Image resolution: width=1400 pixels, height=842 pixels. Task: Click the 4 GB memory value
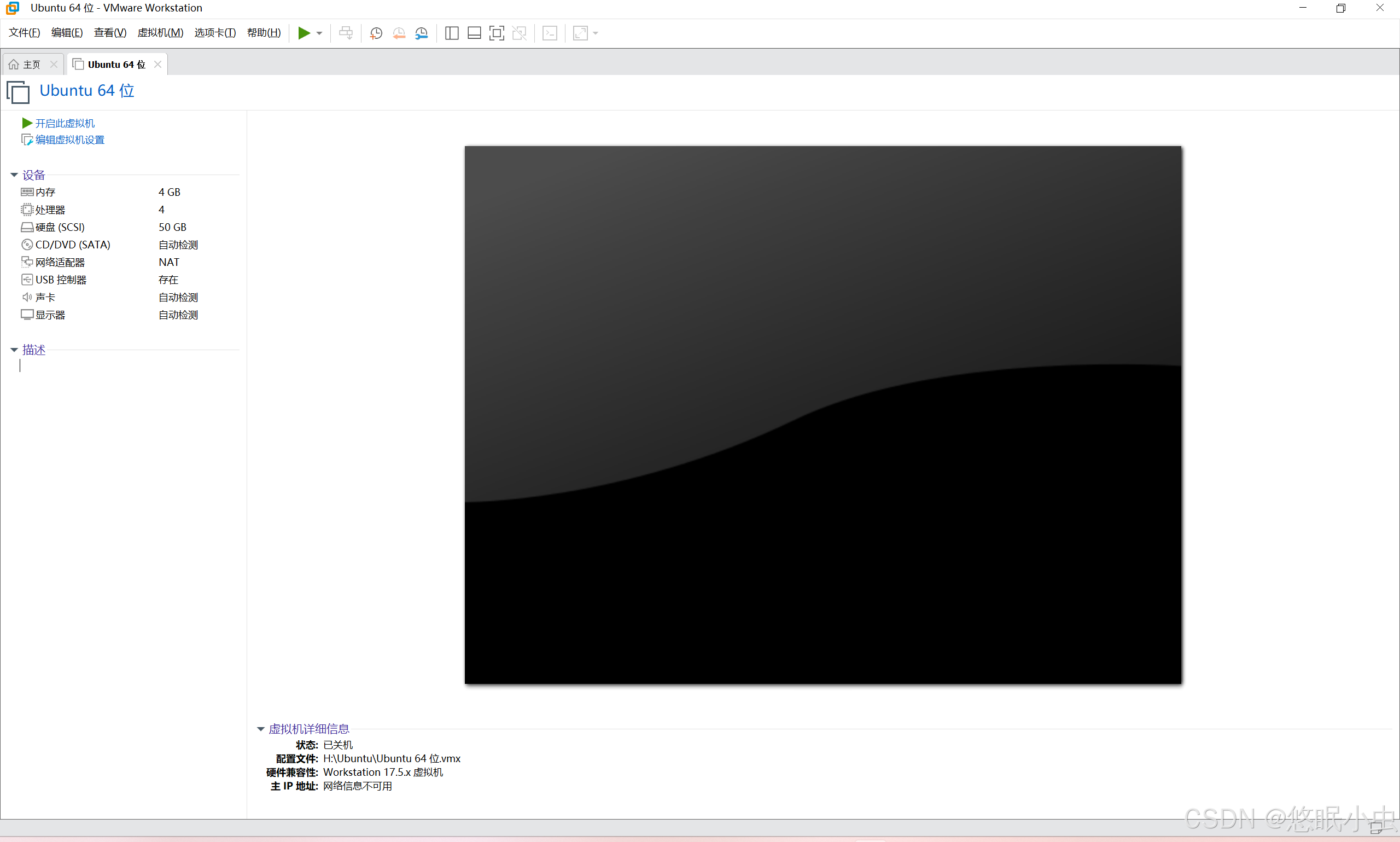coord(170,193)
